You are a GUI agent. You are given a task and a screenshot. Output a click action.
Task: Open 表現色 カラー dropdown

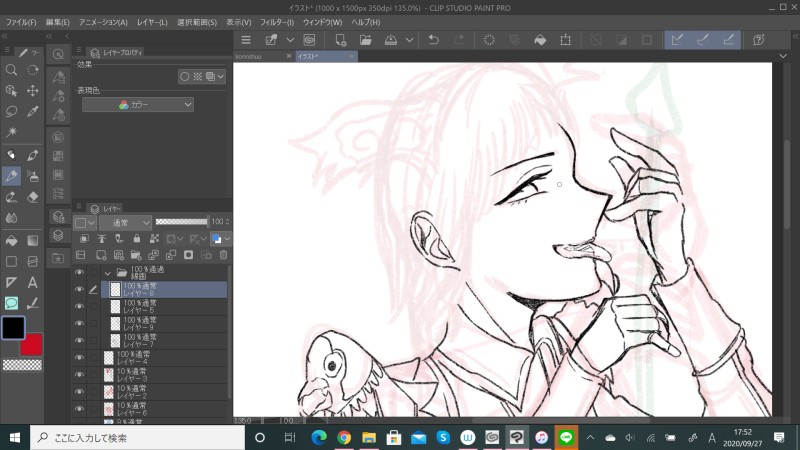(x=138, y=105)
